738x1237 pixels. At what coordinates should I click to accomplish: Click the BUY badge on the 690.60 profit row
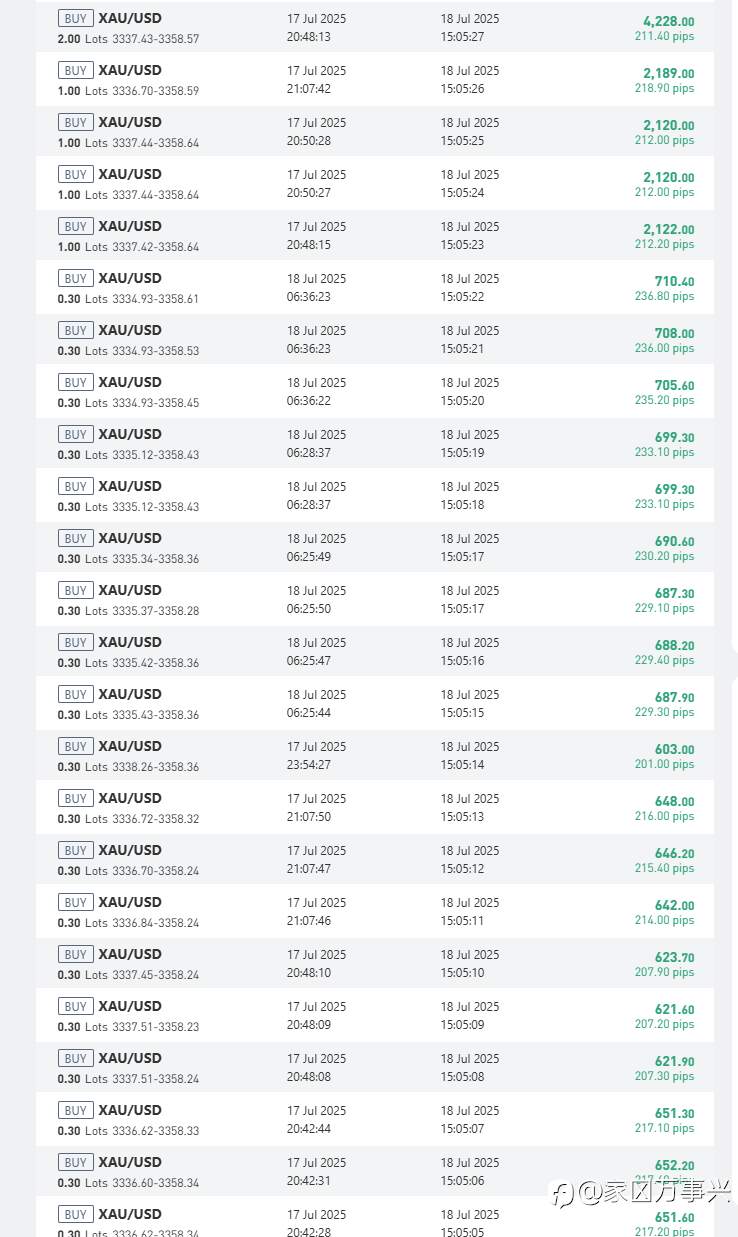pos(76,538)
